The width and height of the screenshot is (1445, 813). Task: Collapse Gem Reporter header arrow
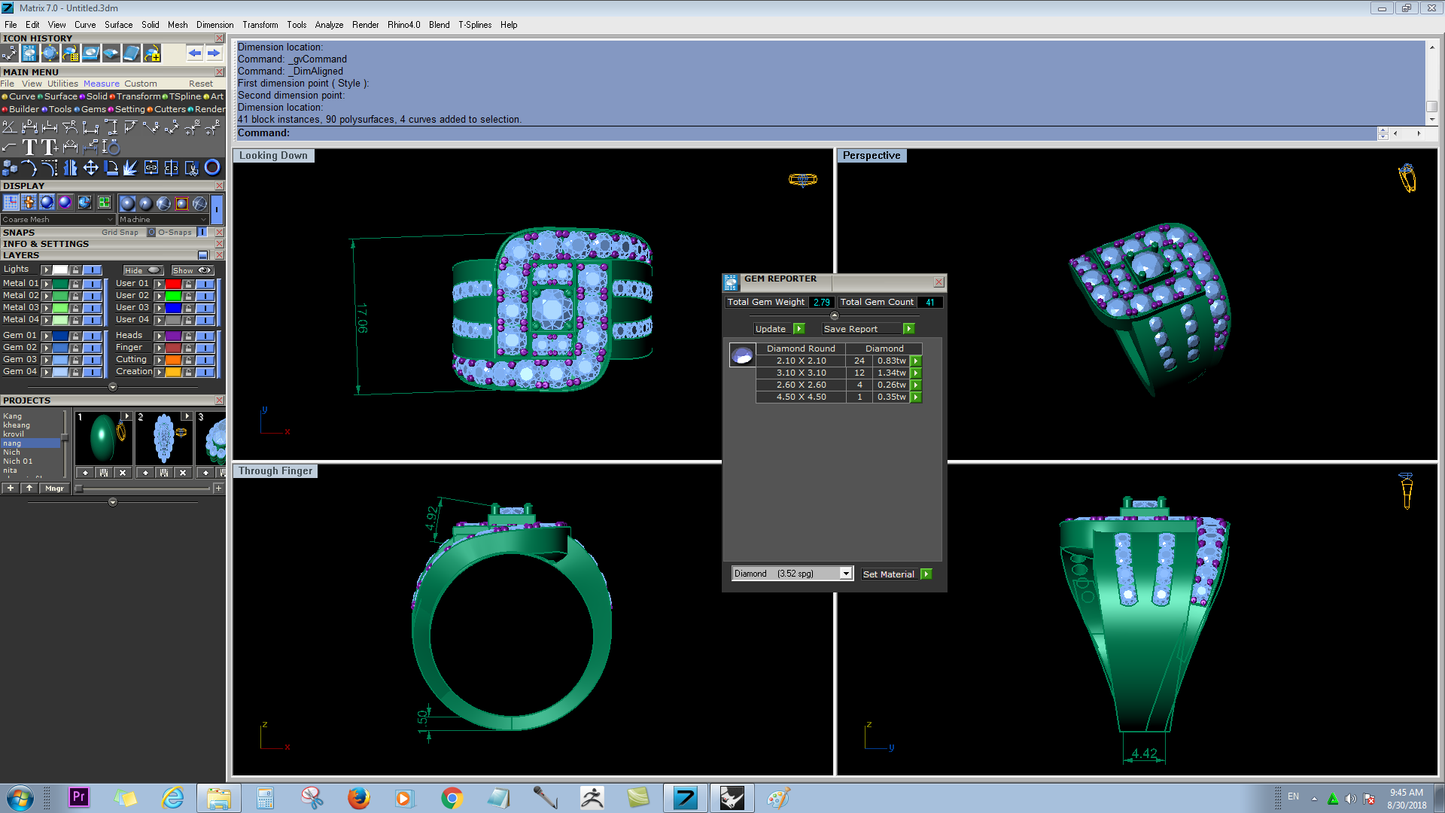(834, 316)
